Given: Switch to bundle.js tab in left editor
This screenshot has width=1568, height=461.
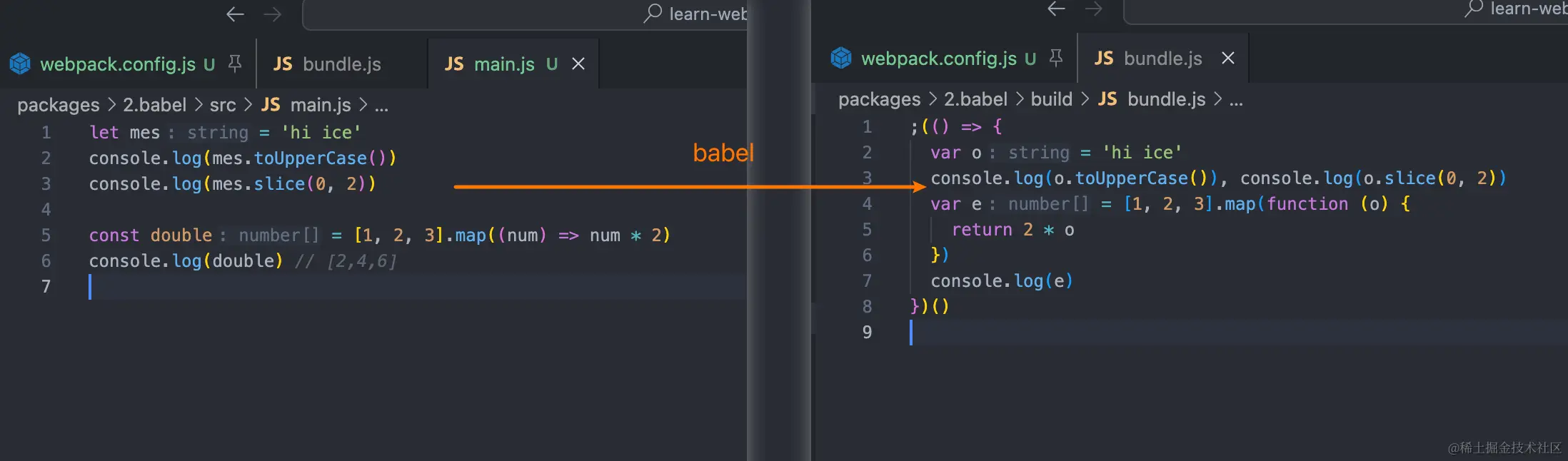Looking at the screenshot, I should click(x=341, y=64).
